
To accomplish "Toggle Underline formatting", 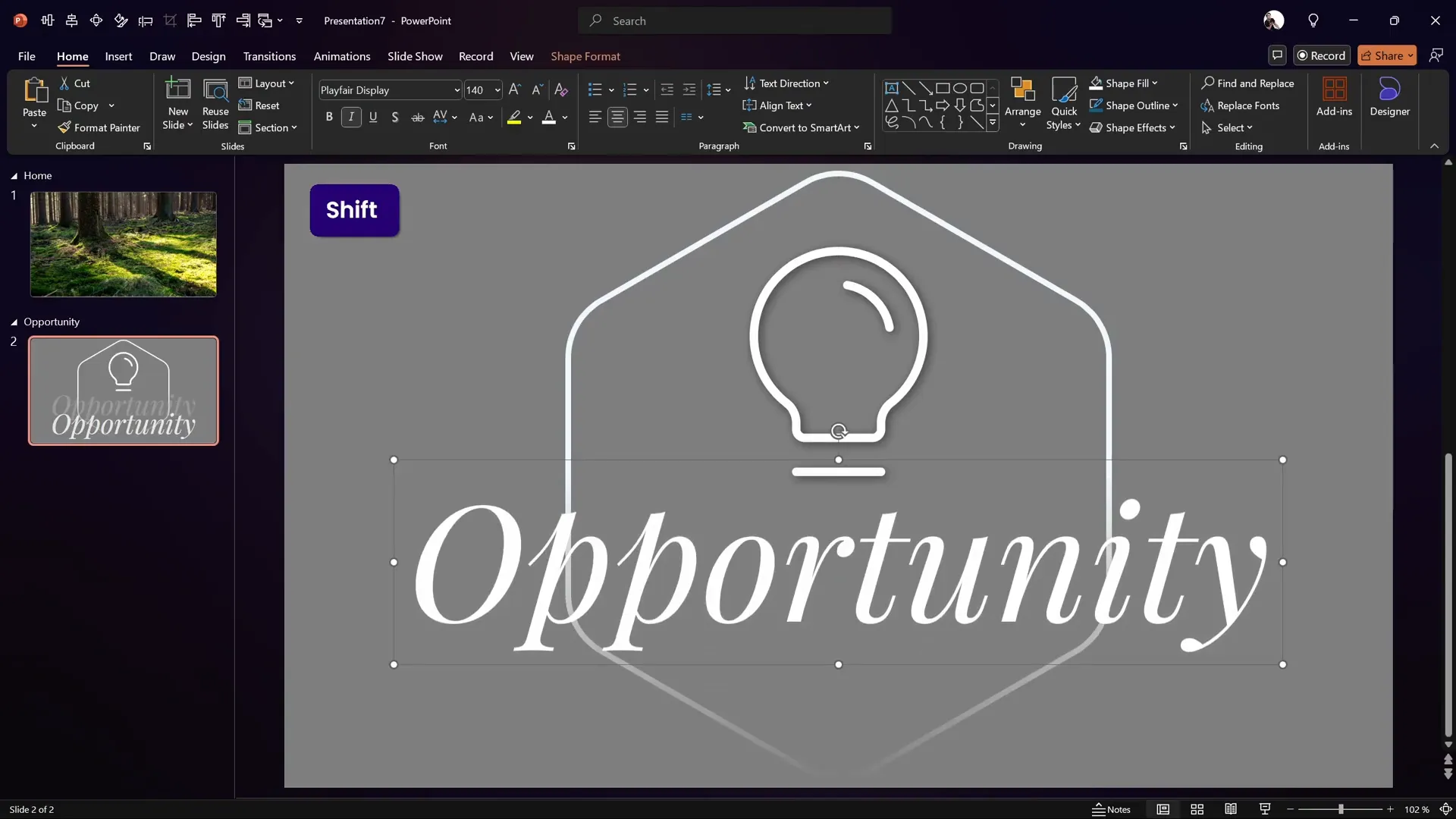I will (x=373, y=117).
